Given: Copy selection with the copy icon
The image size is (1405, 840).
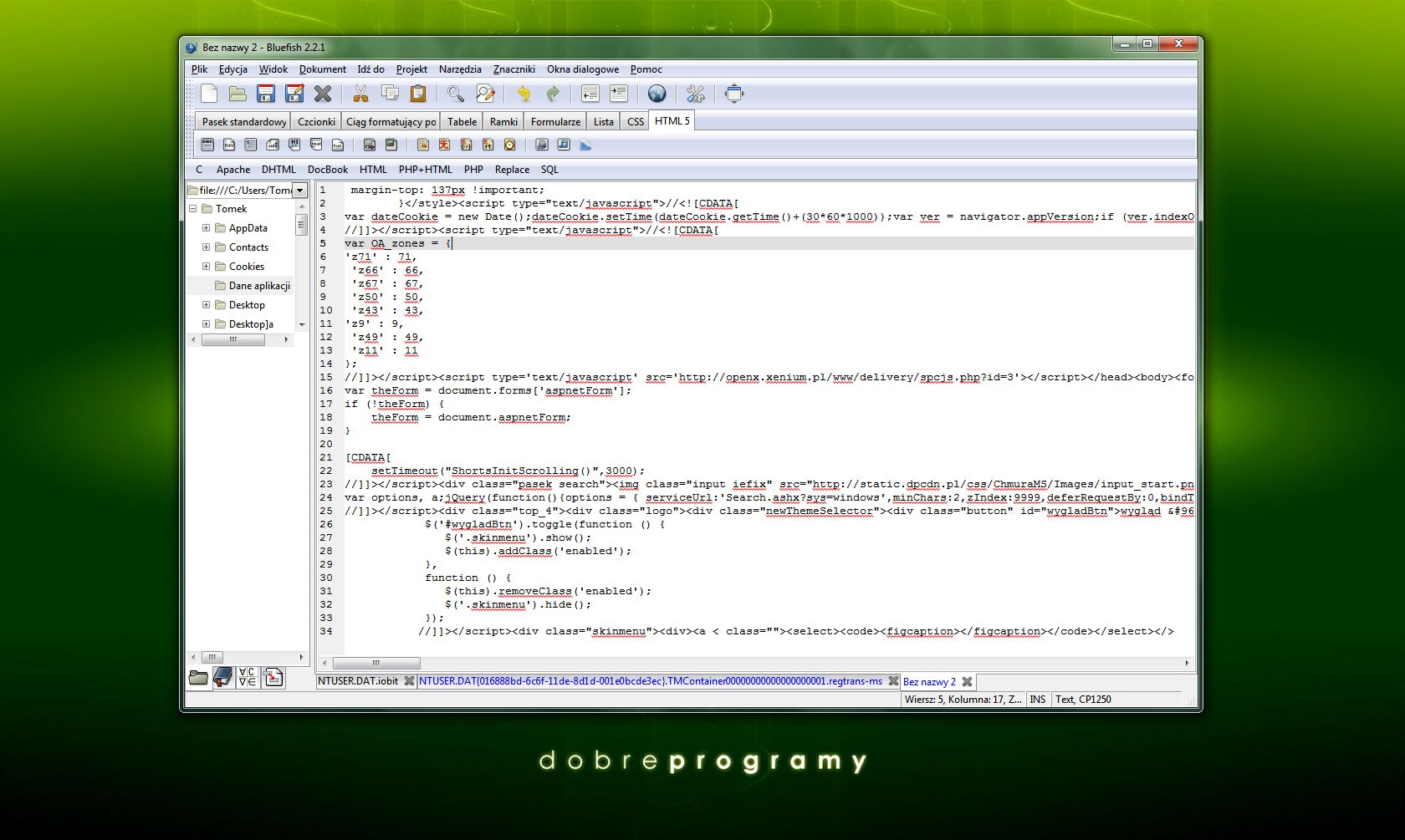Looking at the screenshot, I should 390,94.
